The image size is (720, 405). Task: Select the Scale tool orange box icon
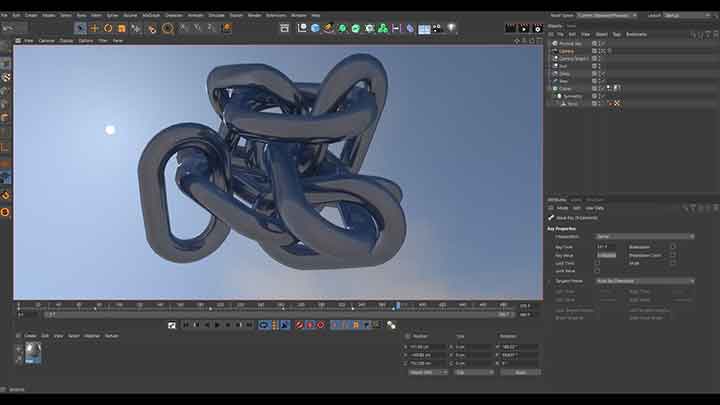tap(122, 28)
